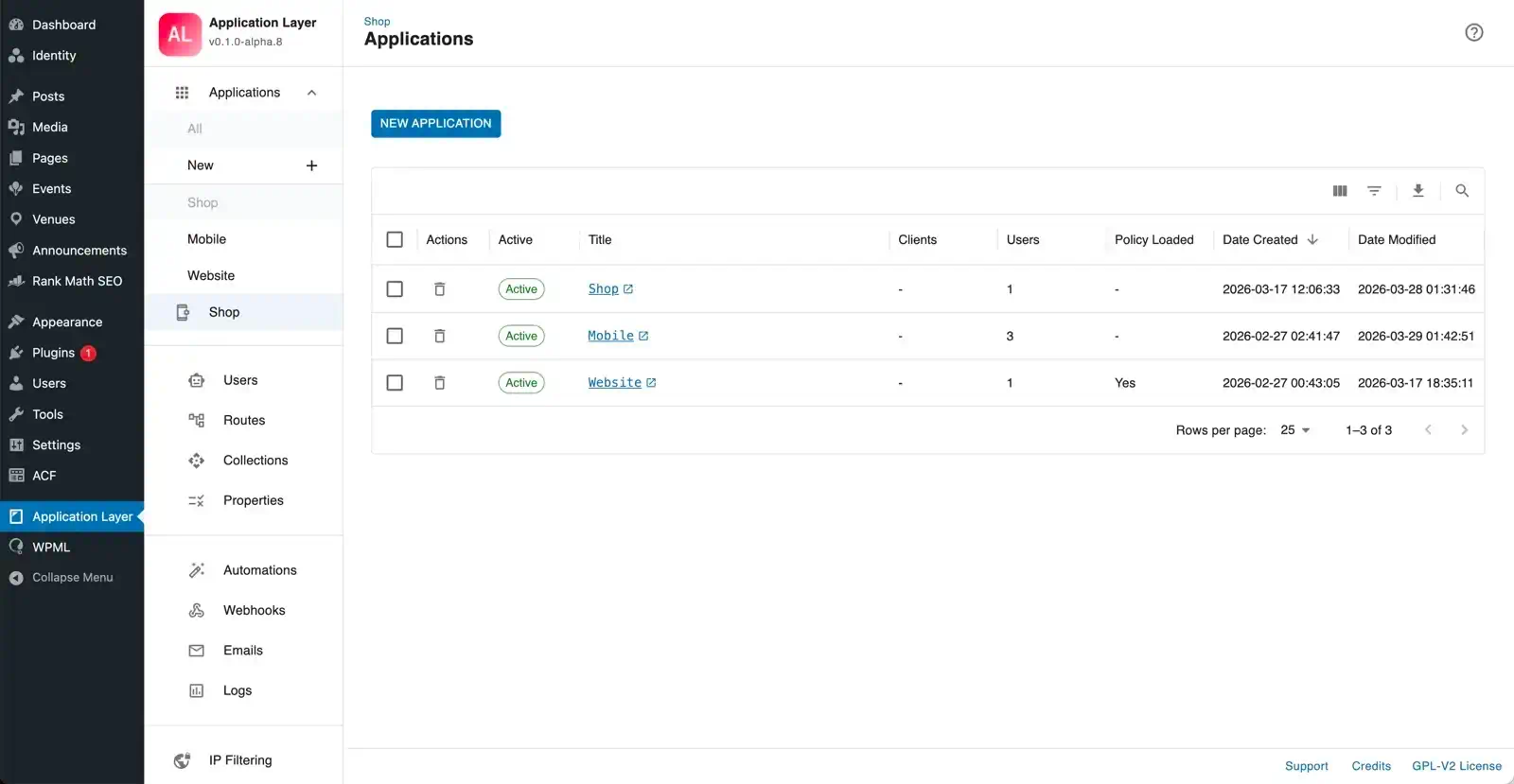
Task: Tick the Website row checkbox
Action: point(395,383)
